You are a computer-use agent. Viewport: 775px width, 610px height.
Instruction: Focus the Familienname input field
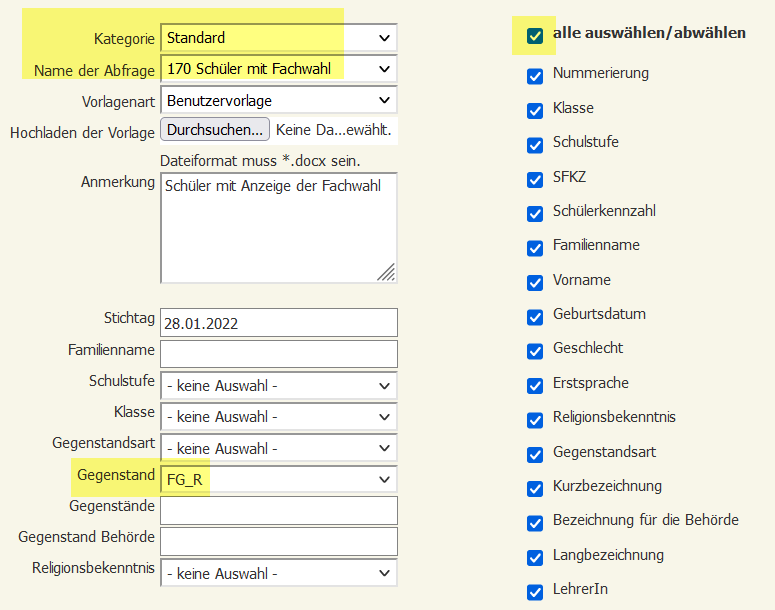click(279, 354)
